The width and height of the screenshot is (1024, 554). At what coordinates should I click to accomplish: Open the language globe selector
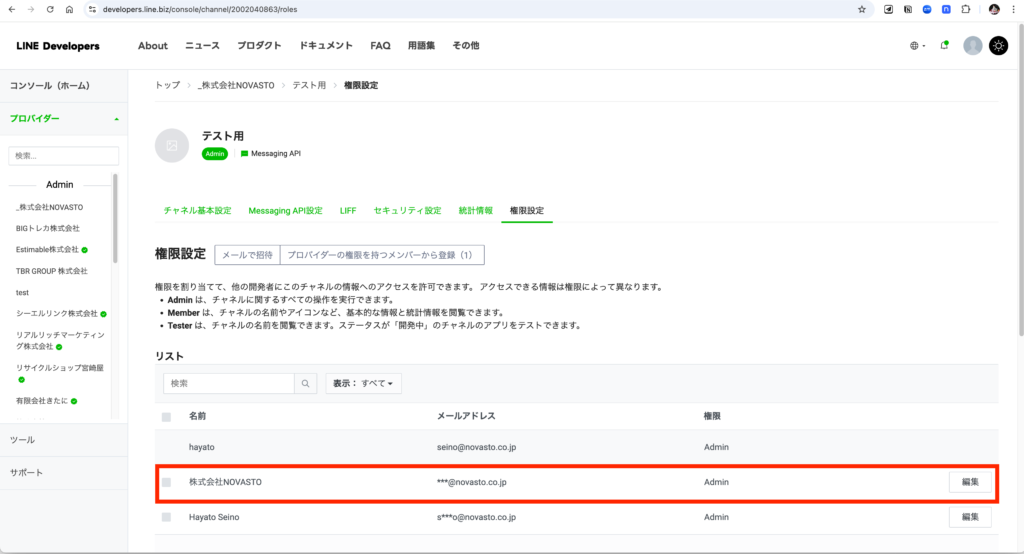click(x=918, y=46)
